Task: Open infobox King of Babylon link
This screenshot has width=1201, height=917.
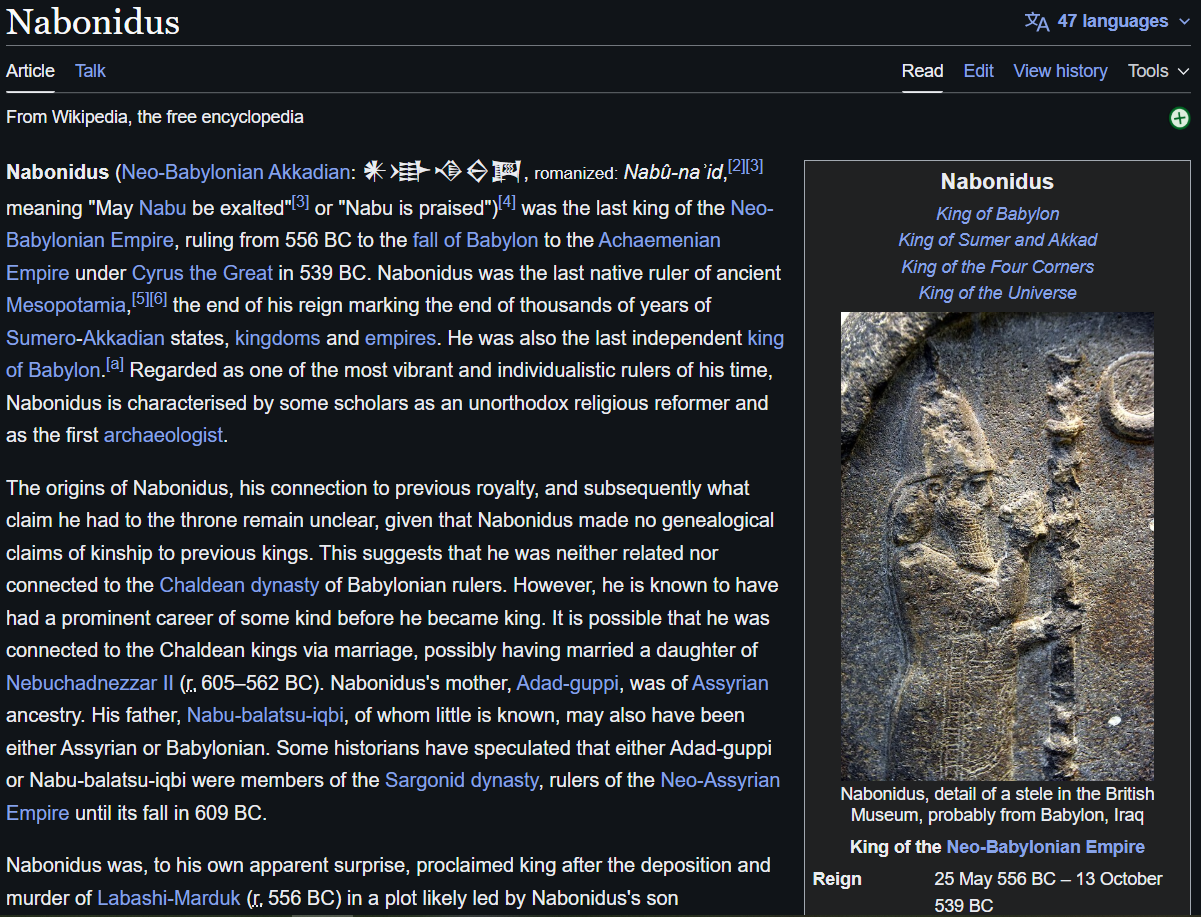Action: [997, 214]
